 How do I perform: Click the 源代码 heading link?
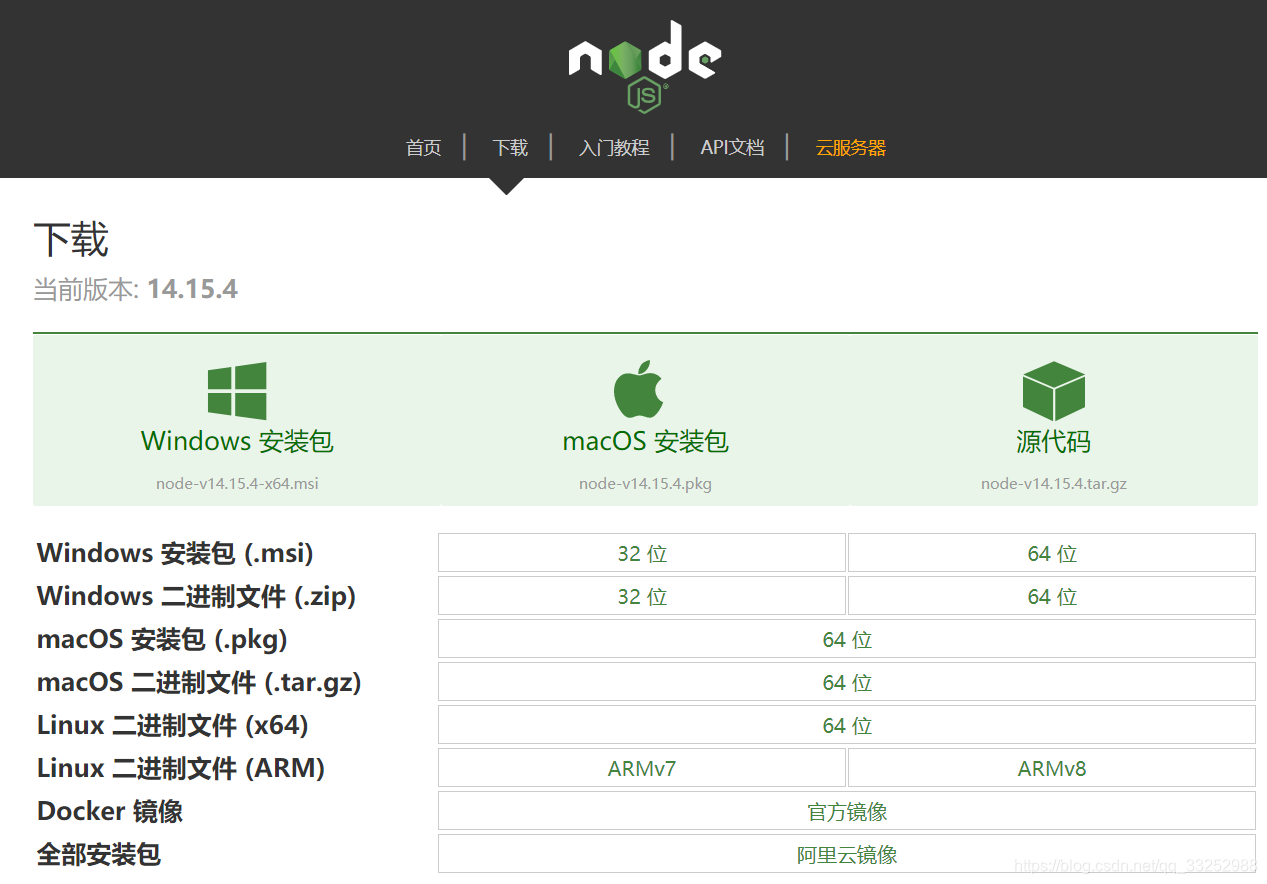click(x=1053, y=441)
